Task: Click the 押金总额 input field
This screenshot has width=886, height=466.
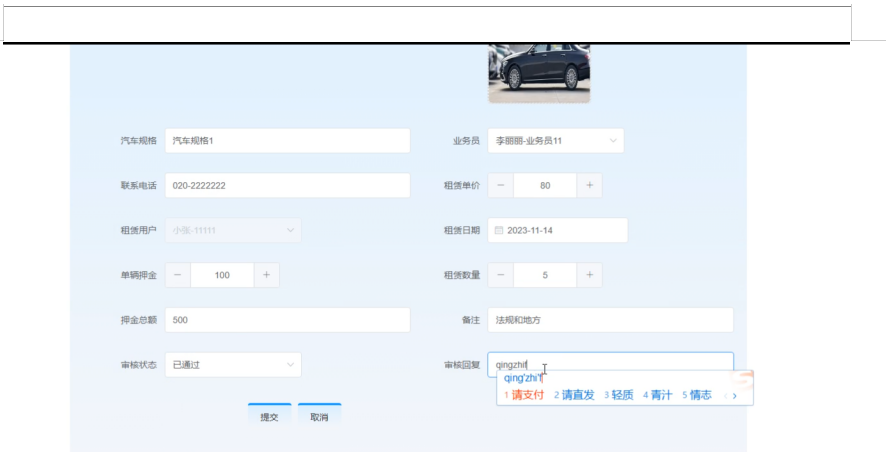Action: point(287,320)
